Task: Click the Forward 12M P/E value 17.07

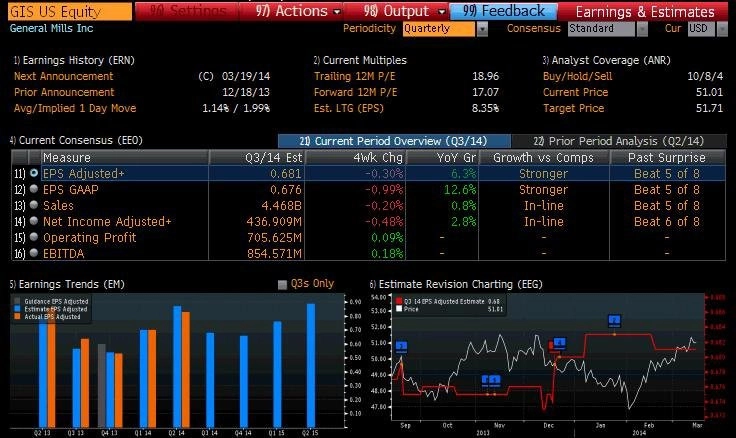Action: (x=485, y=92)
